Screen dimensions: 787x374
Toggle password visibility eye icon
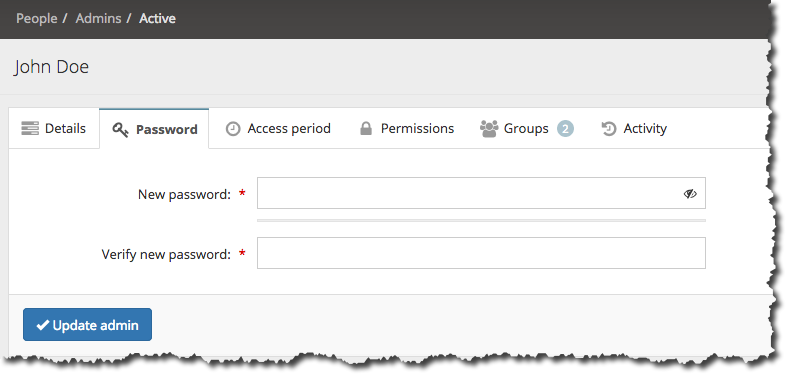(x=690, y=193)
